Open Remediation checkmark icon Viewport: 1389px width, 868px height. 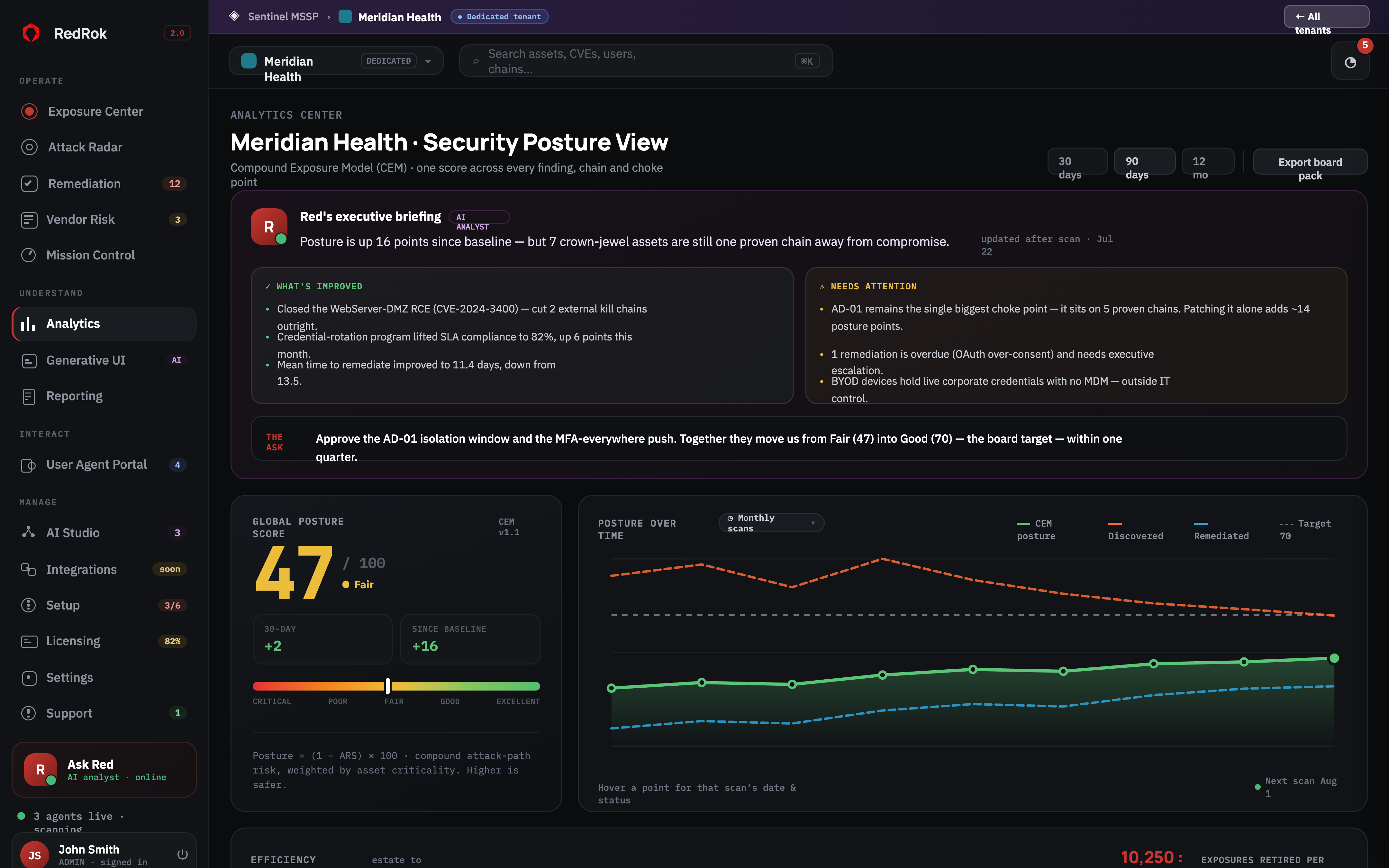pyautogui.click(x=29, y=184)
